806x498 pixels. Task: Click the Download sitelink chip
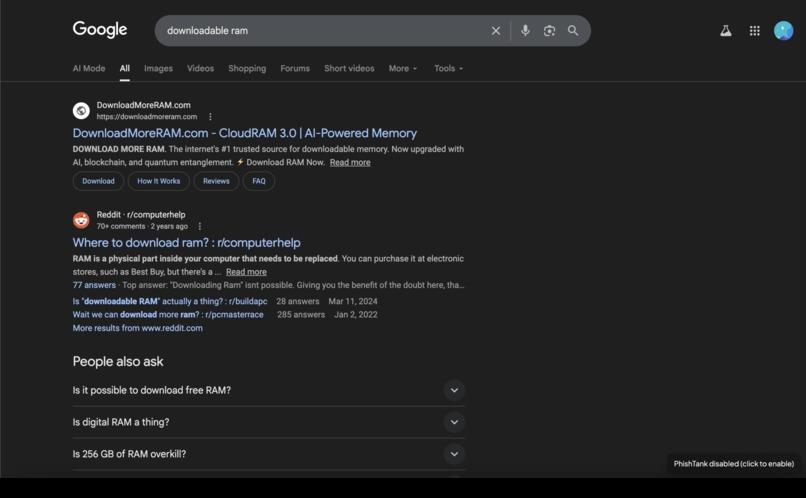98,181
